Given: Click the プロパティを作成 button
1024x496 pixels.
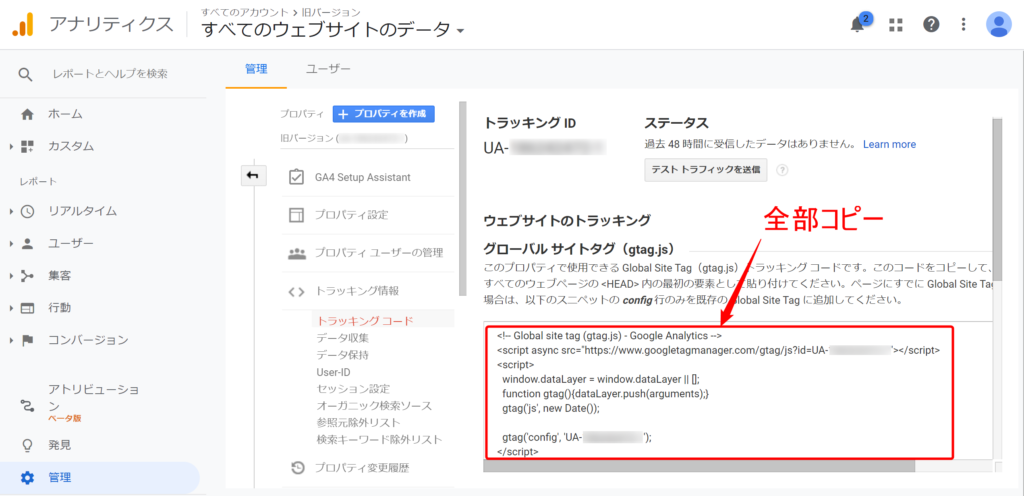Looking at the screenshot, I should (x=383, y=114).
